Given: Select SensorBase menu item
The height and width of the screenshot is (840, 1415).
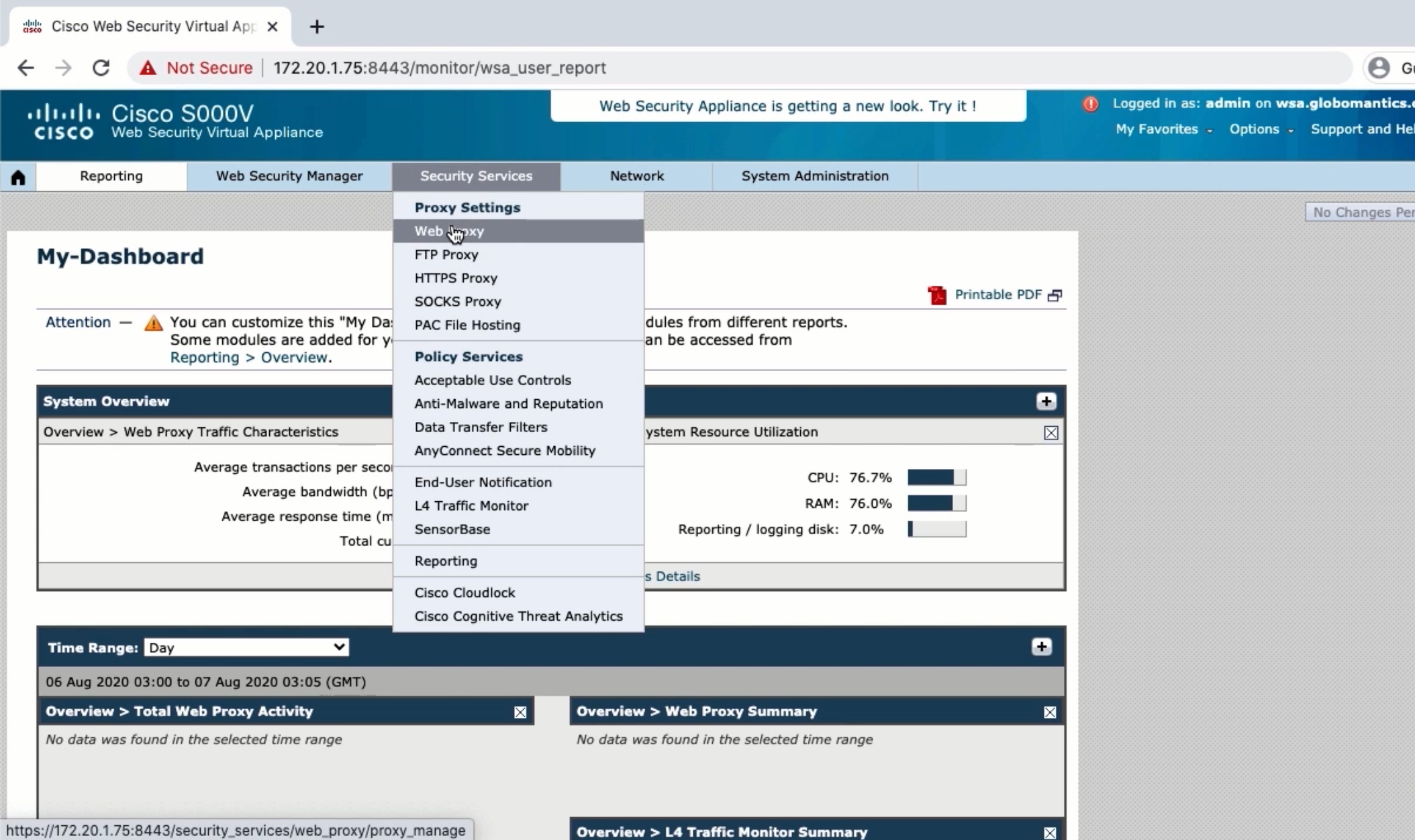Looking at the screenshot, I should pyautogui.click(x=518, y=529).
